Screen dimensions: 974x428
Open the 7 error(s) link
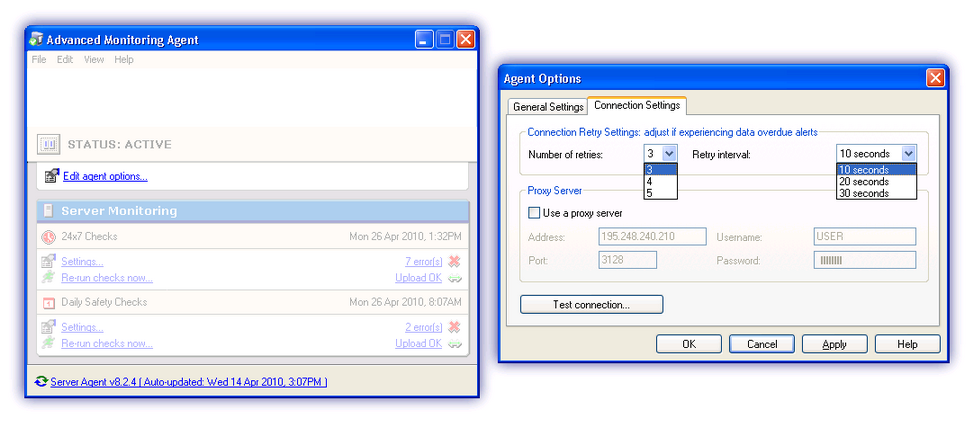point(424,262)
